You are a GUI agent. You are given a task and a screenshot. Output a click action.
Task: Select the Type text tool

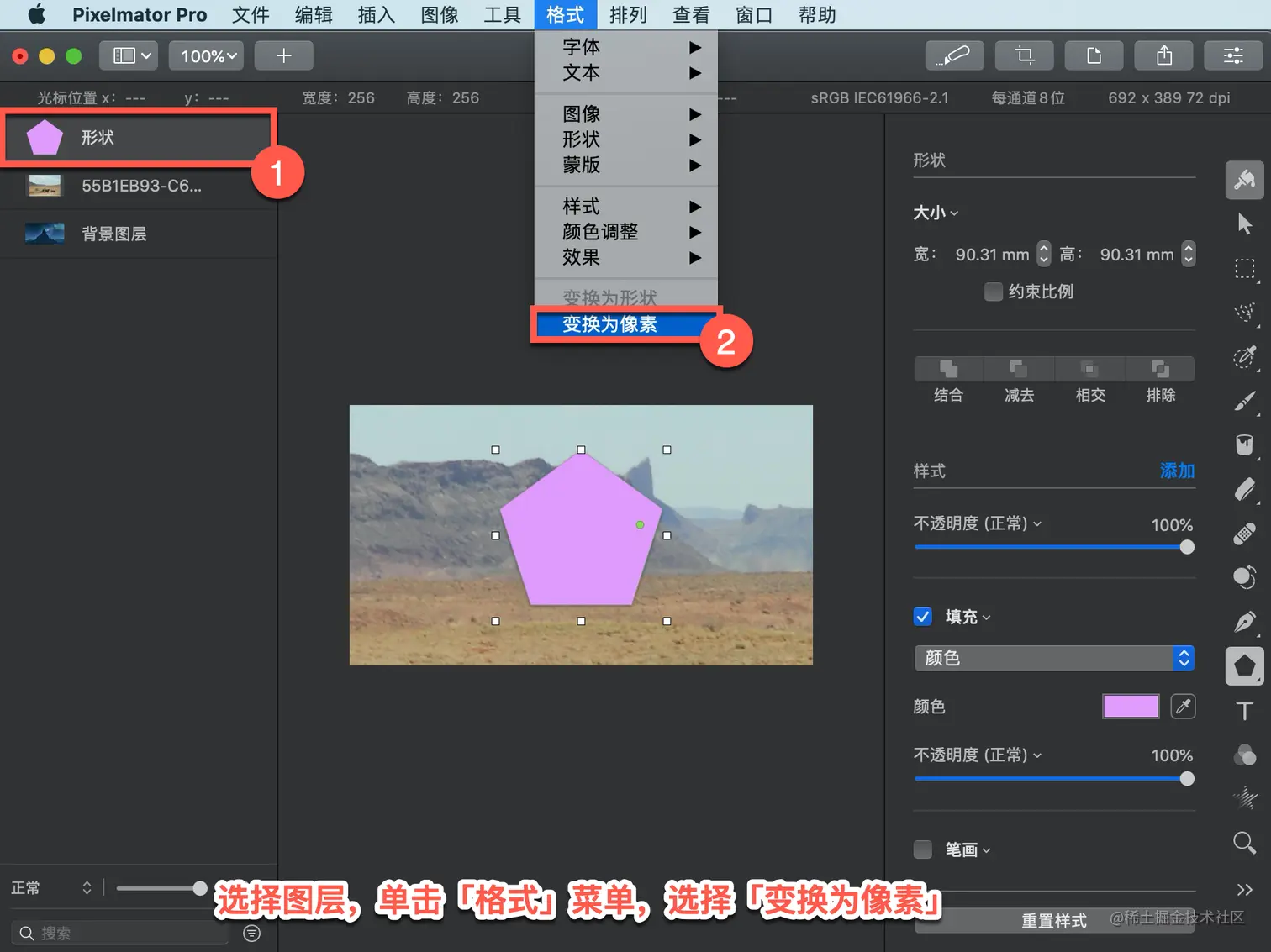click(x=1244, y=711)
